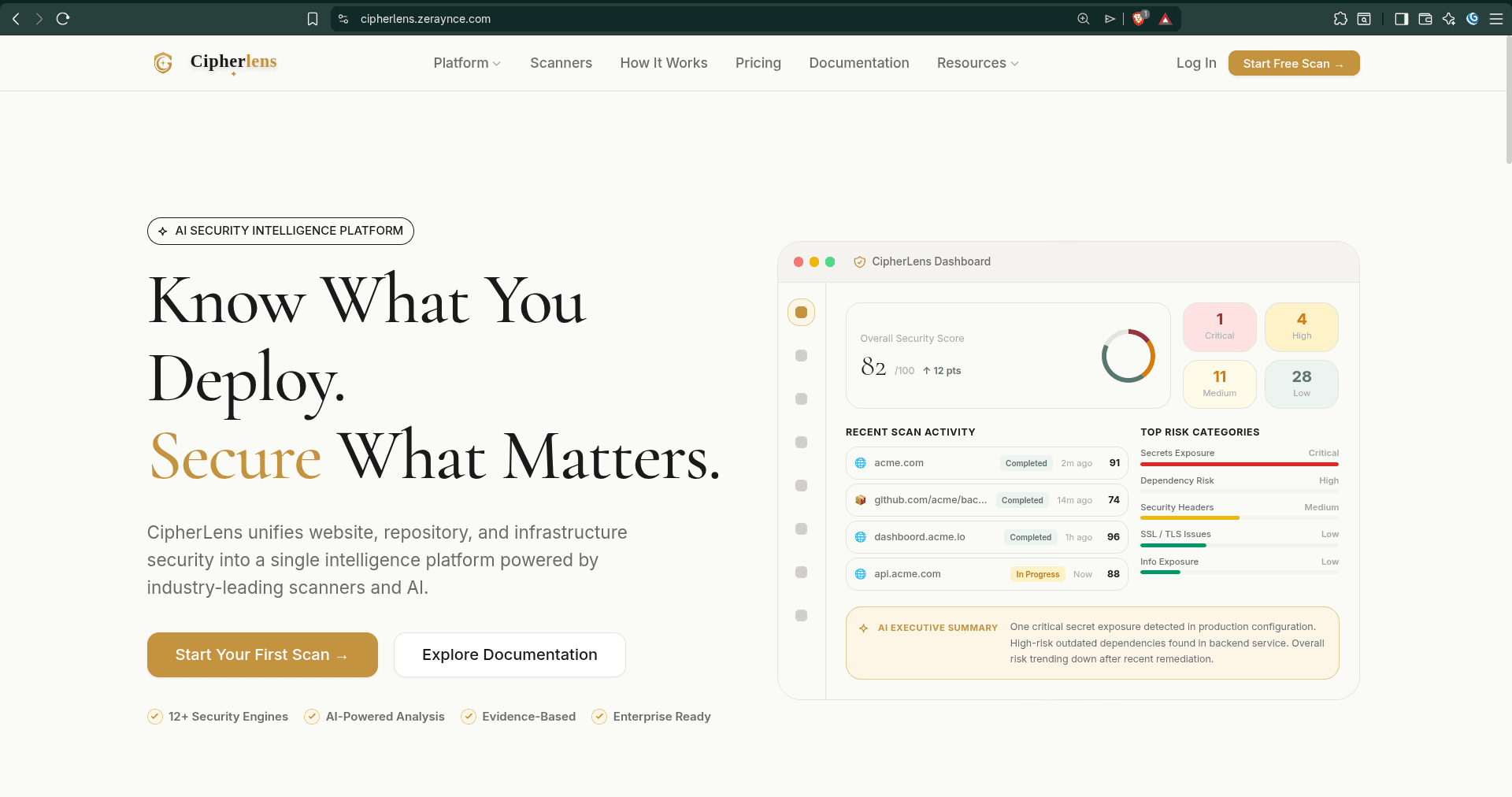1512x797 pixels.
Task: Click the Evidence-Based label
Action: tap(528, 717)
